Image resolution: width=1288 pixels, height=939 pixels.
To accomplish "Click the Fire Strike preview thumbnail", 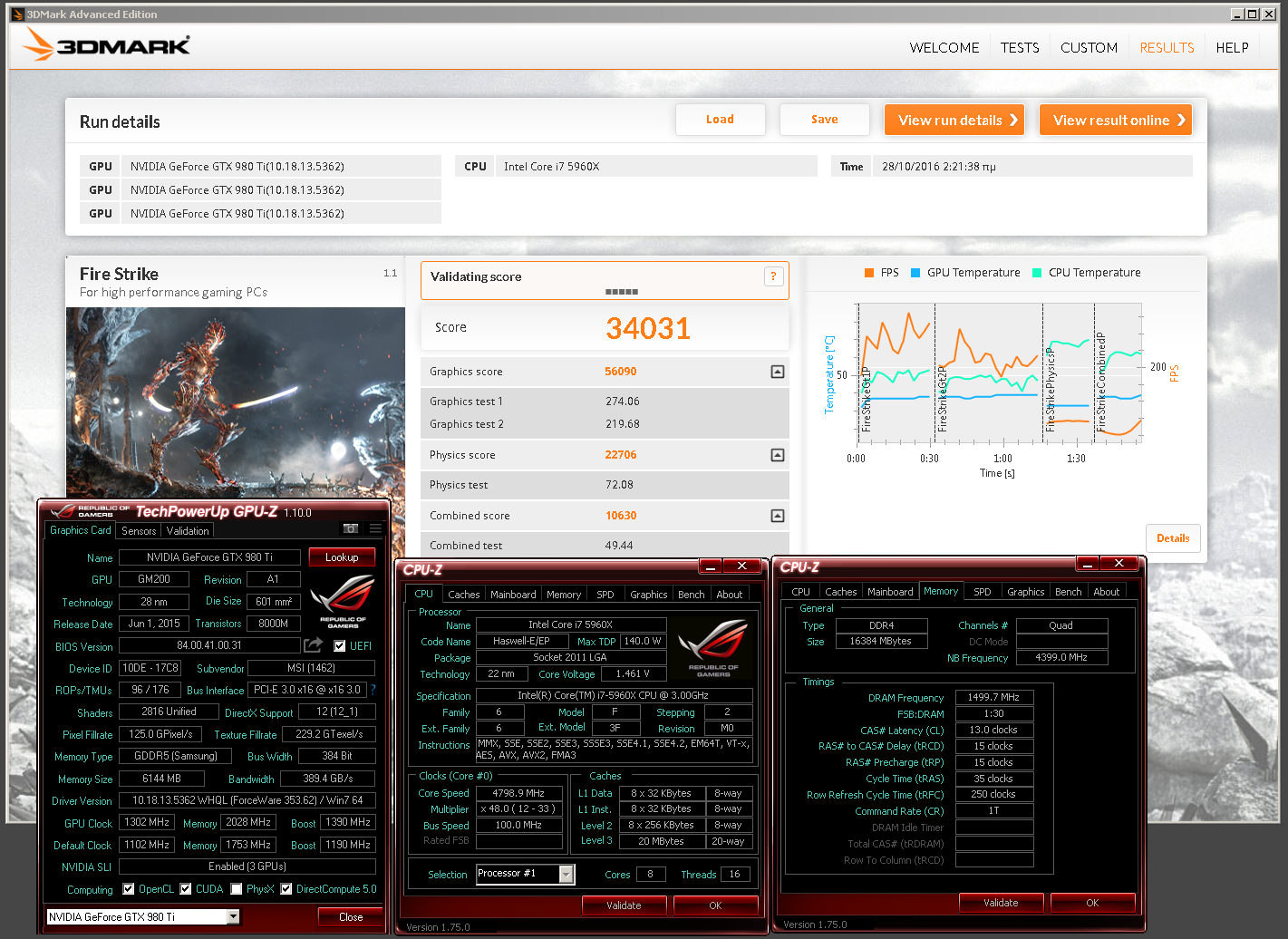I will tap(236, 402).
